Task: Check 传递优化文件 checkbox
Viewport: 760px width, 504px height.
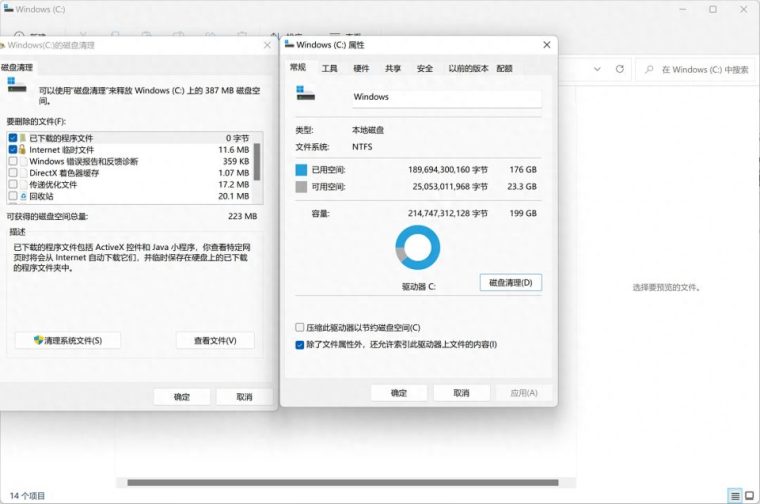Action: tap(13, 184)
